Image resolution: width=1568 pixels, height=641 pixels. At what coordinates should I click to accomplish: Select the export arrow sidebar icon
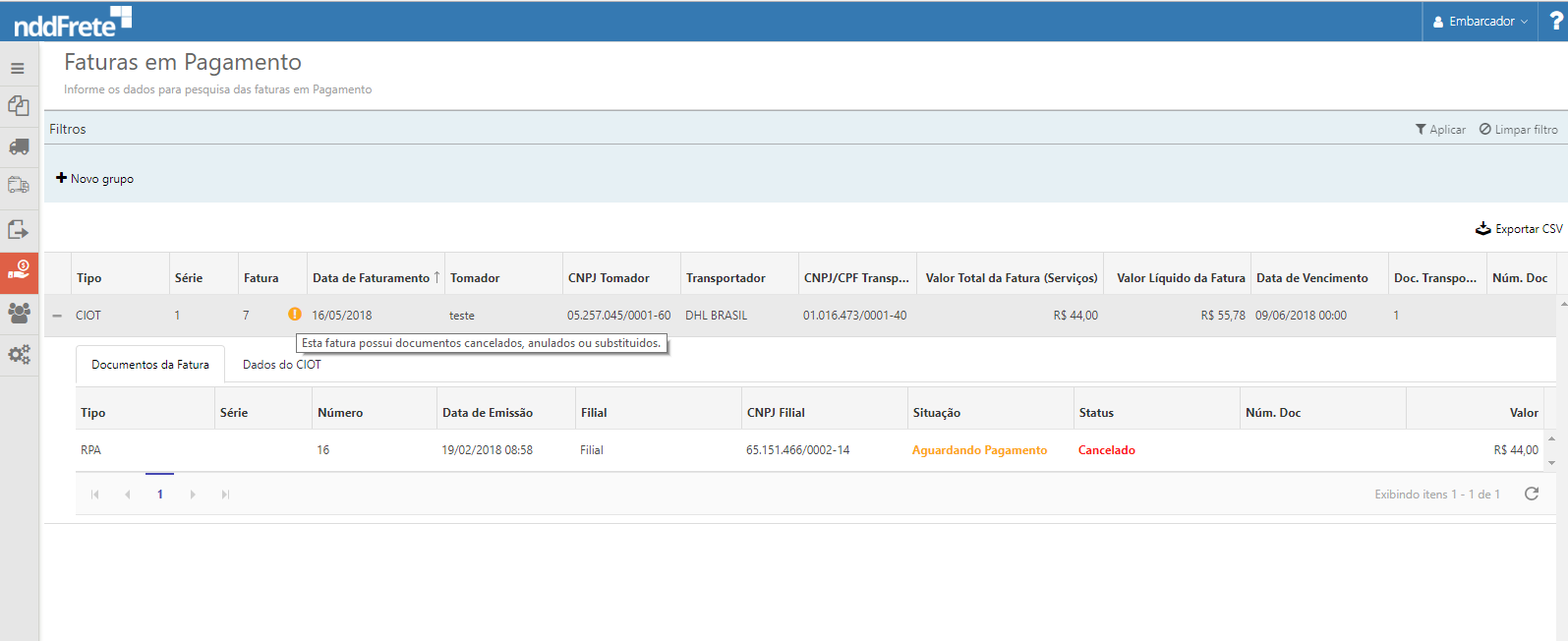[x=19, y=229]
